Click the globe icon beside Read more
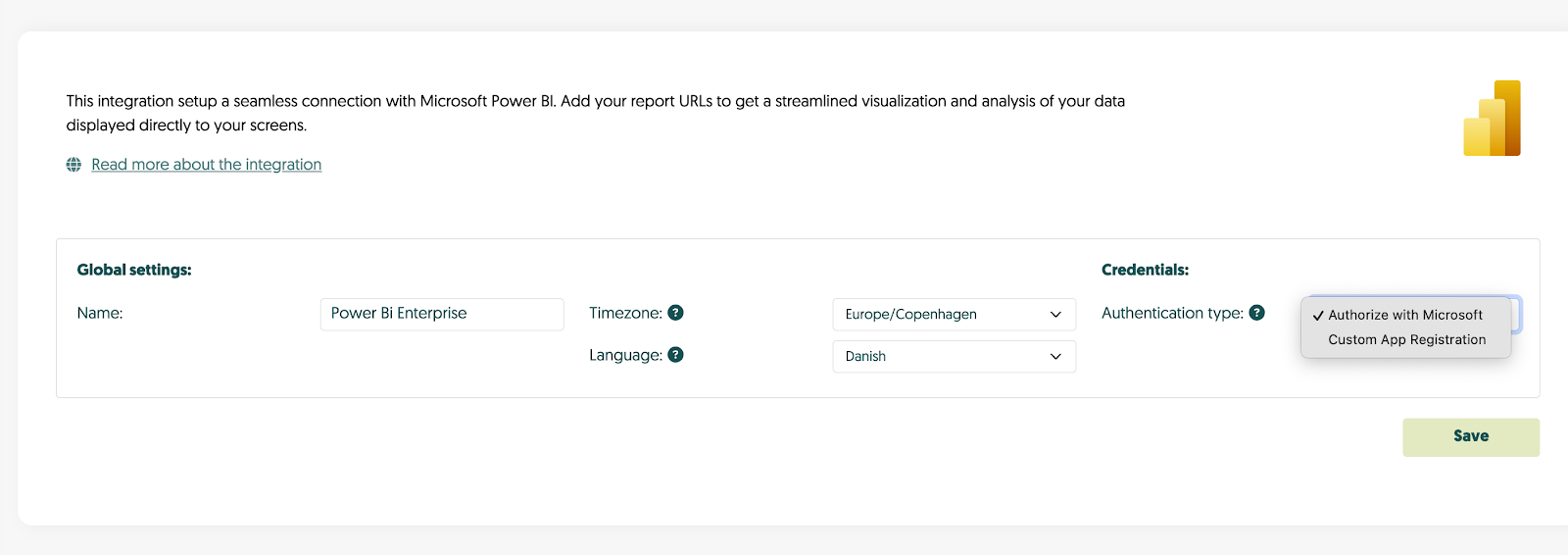This screenshot has width=1568, height=555. 73,165
